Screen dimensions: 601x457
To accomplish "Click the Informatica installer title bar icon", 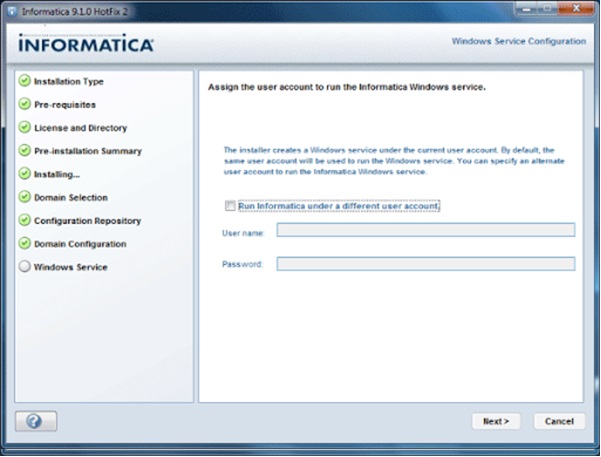I will (x=12, y=11).
